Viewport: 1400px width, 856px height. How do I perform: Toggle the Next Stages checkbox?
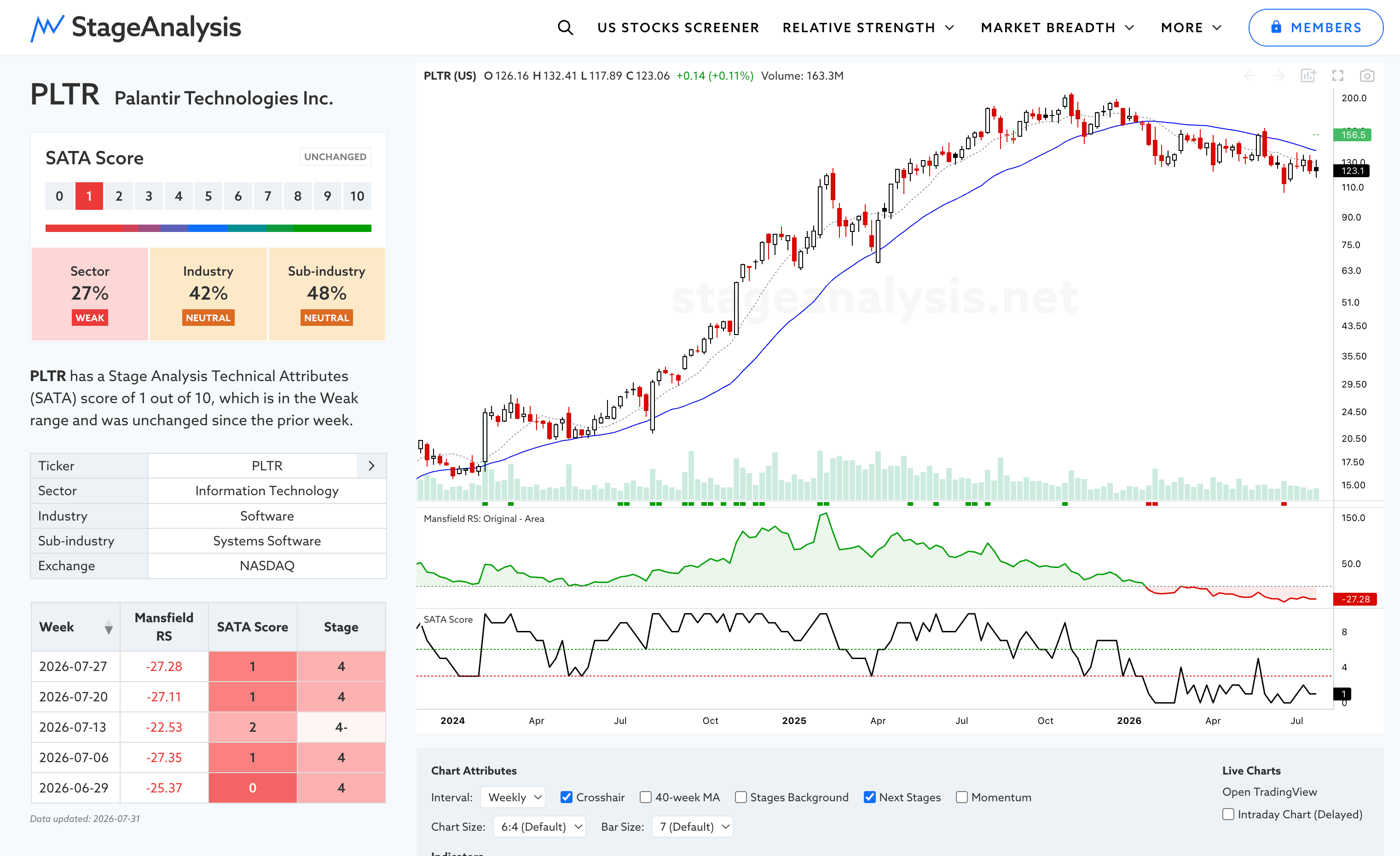click(x=869, y=797)
